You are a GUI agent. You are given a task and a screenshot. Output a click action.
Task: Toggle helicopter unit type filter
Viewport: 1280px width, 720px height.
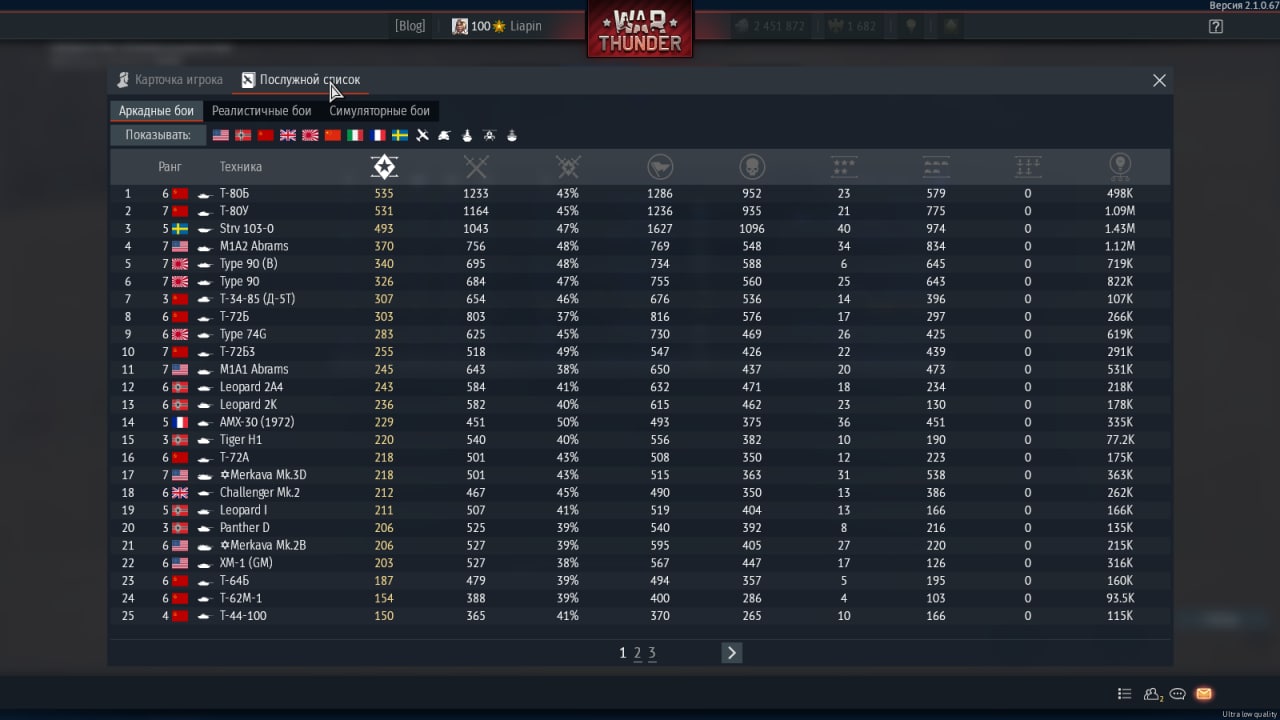click(489, 135)
